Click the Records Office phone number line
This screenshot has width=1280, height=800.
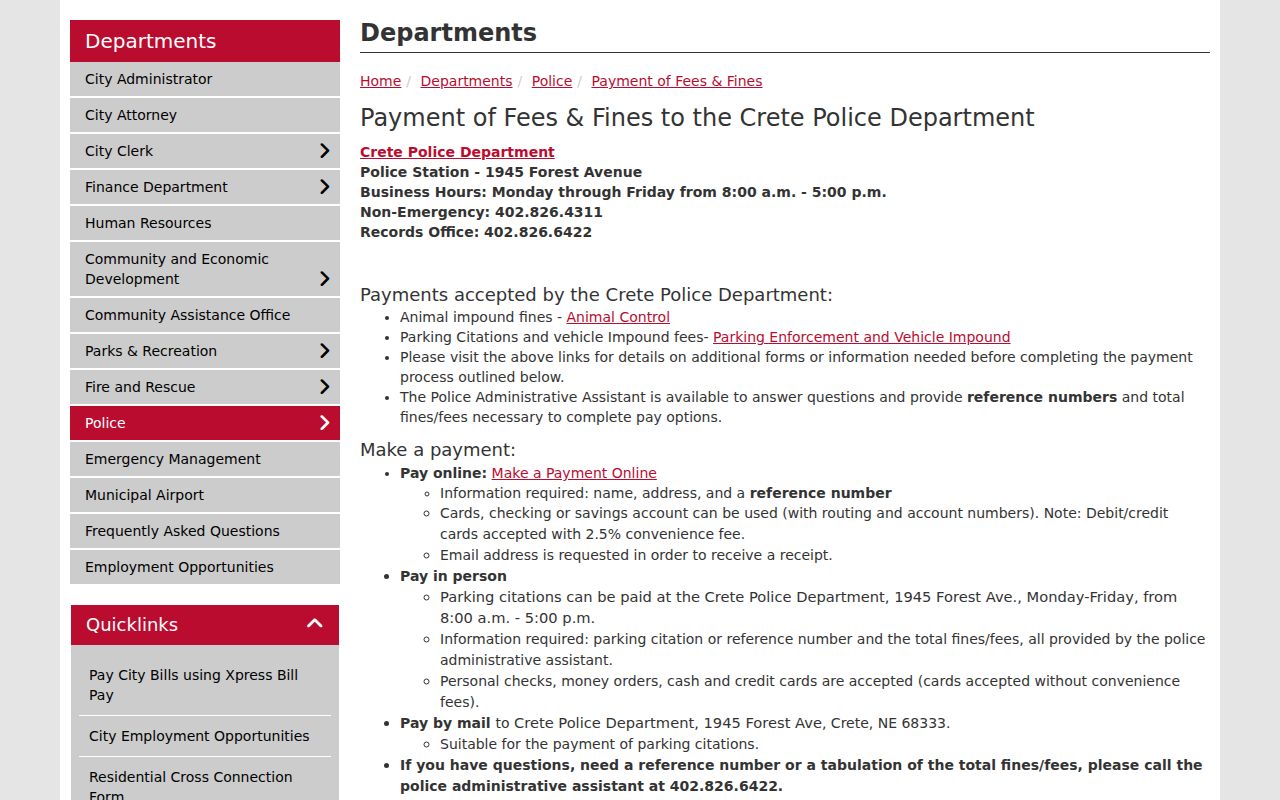click(476, 232)
